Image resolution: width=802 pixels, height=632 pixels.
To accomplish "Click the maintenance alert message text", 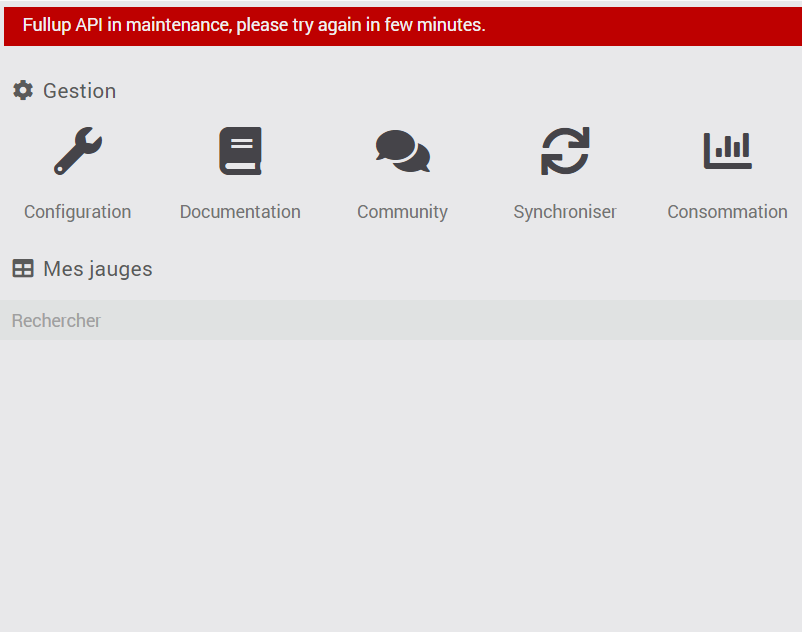I will coord(254,25).
